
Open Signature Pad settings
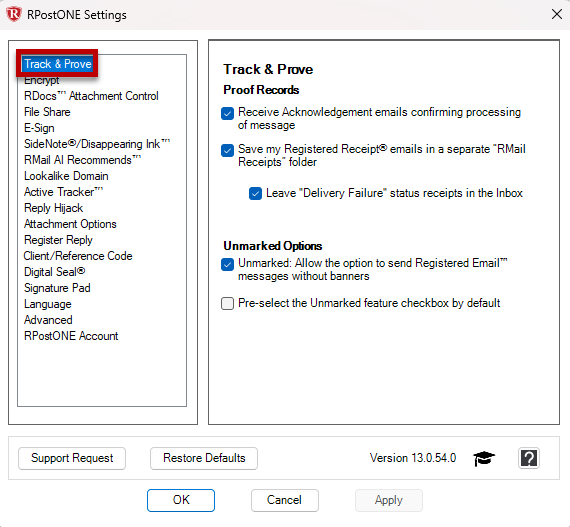point(57,288)
